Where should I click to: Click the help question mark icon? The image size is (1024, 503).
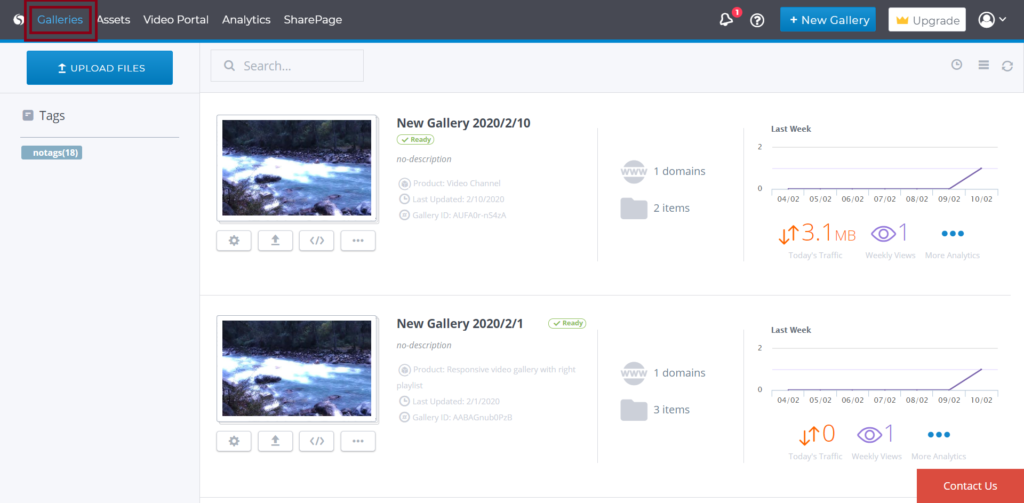pos(757,20)
